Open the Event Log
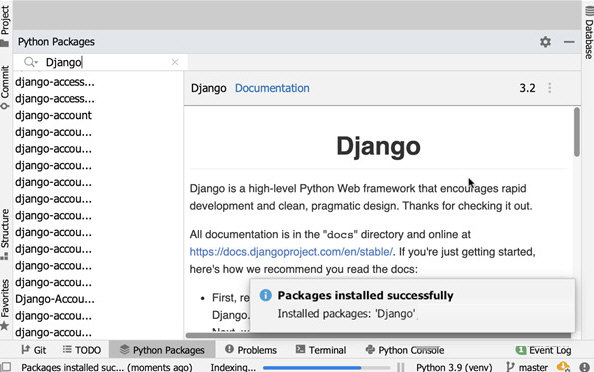 [x=544, y=350]
